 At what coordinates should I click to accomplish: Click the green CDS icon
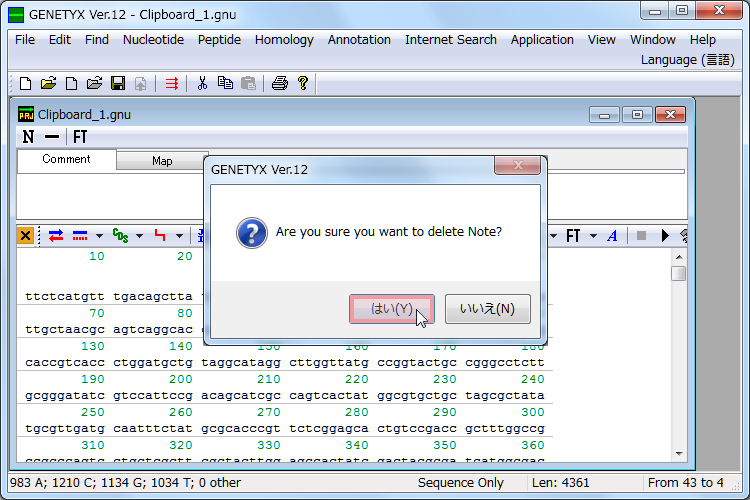(x=120, y=235)
